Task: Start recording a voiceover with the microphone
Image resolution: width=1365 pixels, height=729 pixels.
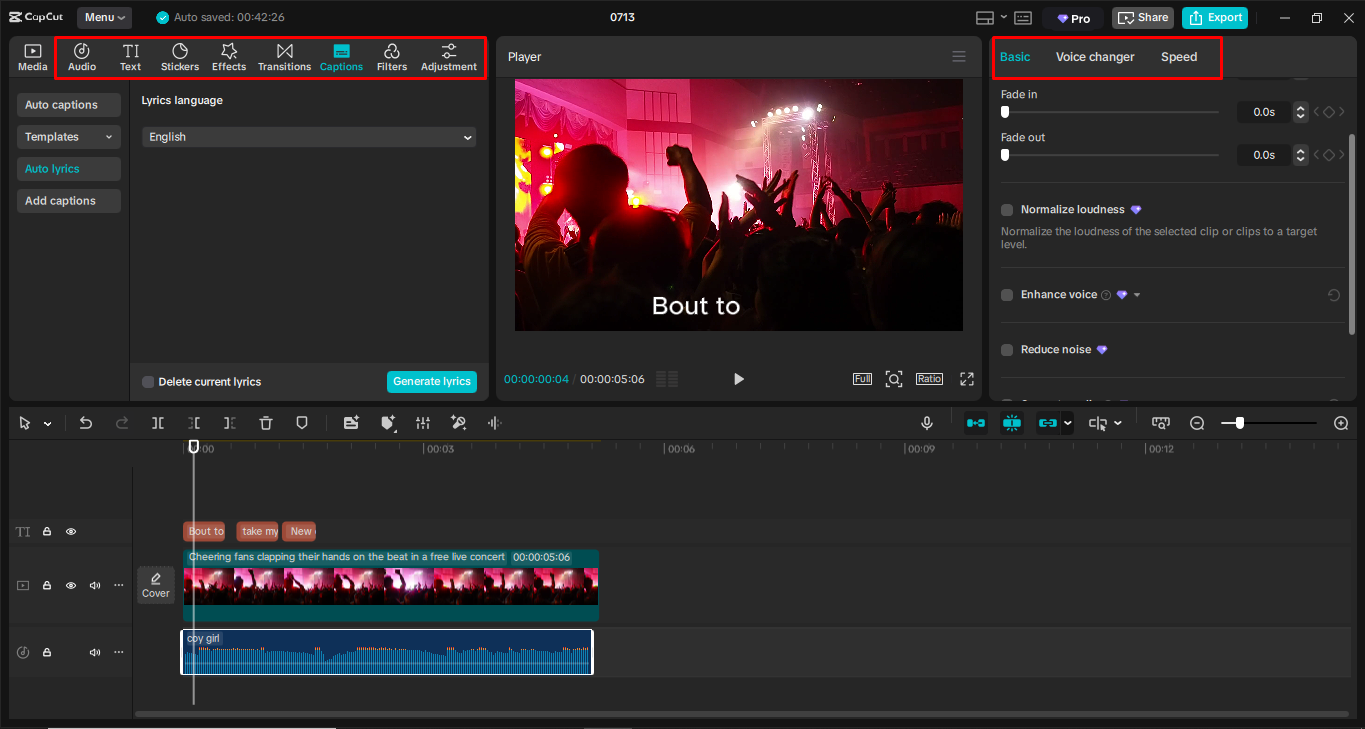Action: (926, 423)
